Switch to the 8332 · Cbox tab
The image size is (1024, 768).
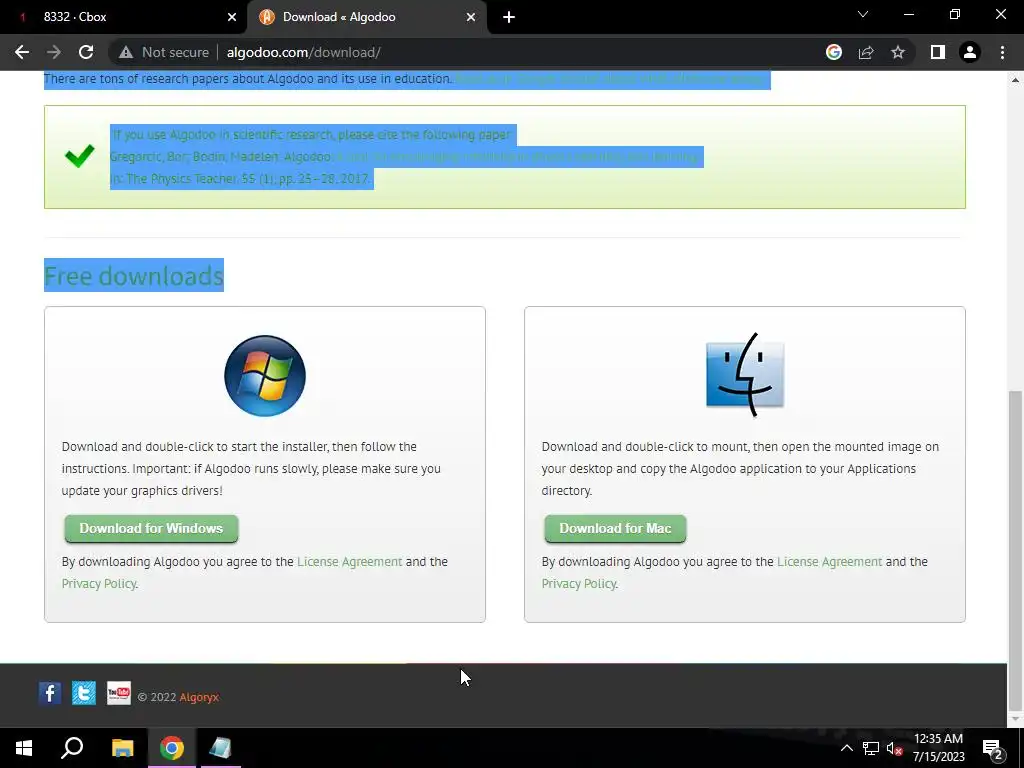(124, 17)
